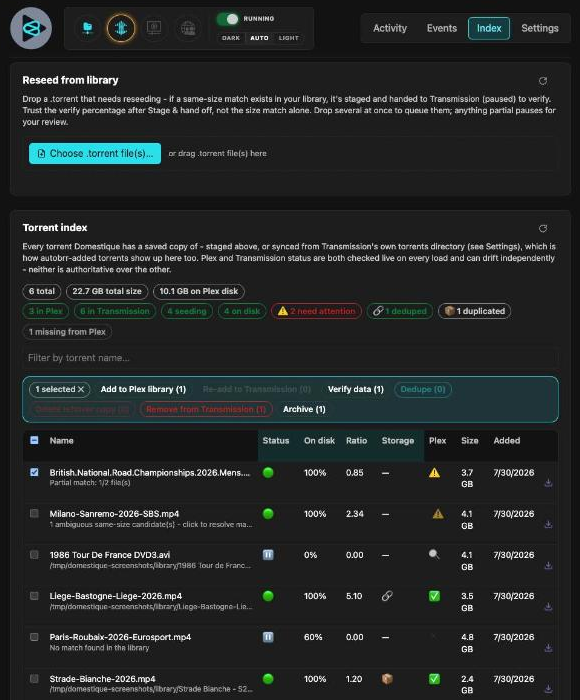Image resolution: width=580 pixels, height=700 pixels.
Task: Click Add to Plex library (1)
Action: 143,389
